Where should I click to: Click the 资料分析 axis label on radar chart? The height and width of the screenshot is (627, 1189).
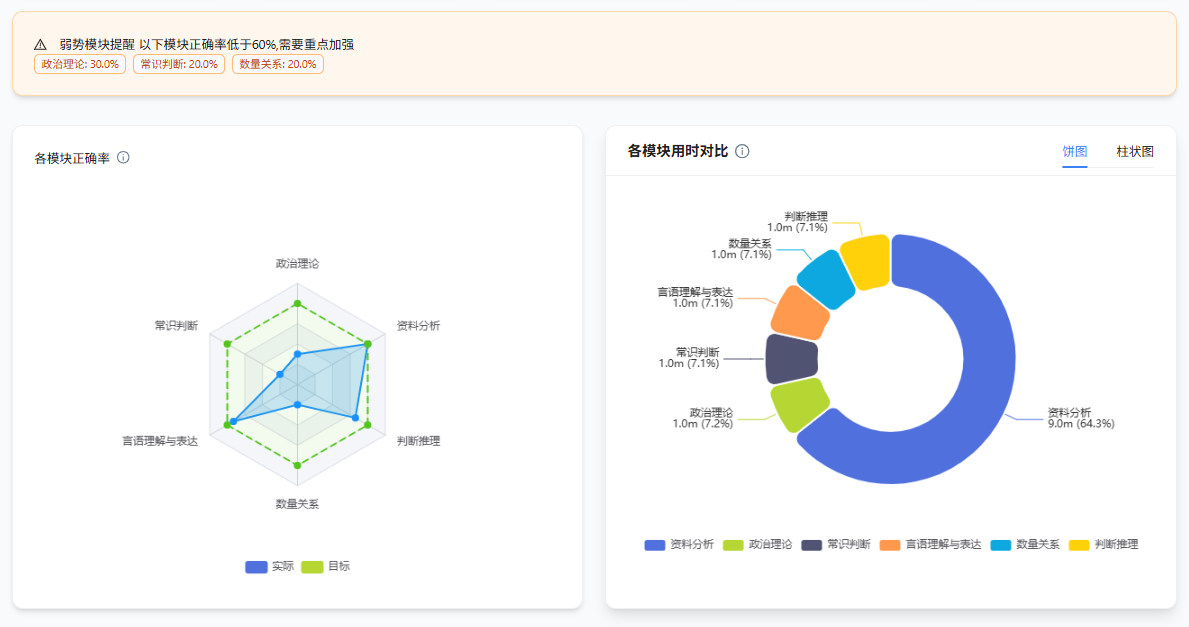(418, 326)
